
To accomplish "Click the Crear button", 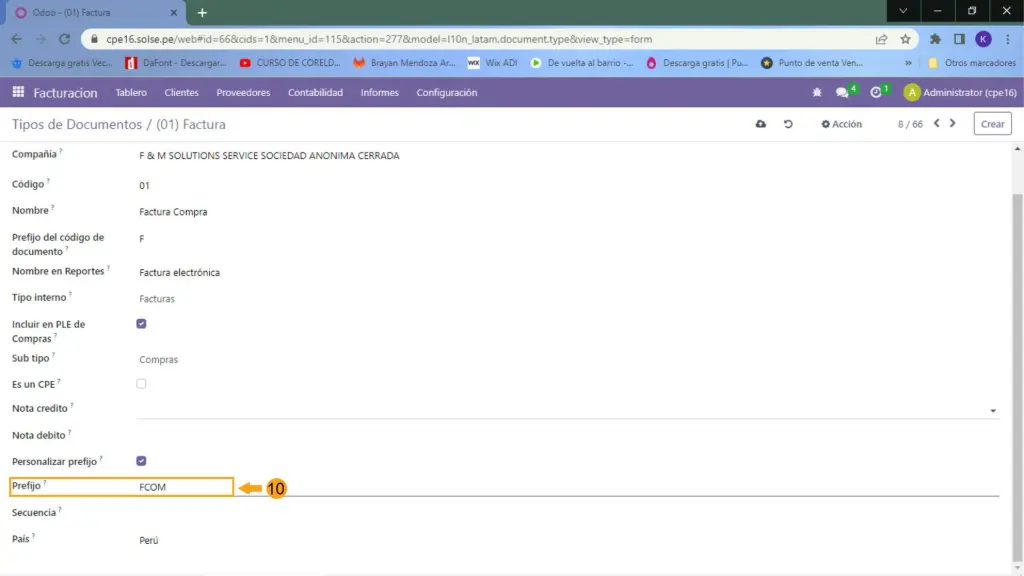I will (x=992, y=124).
